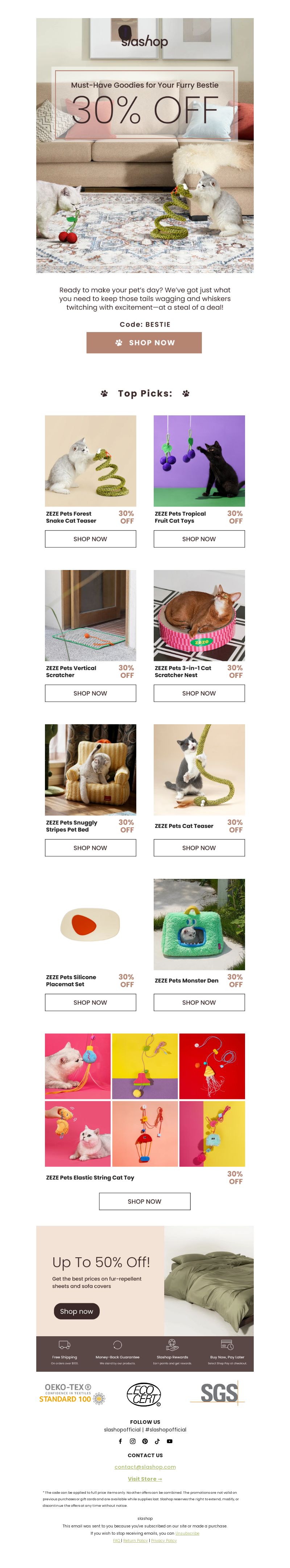Open the Return Policy link
Image resolution: width=290 pixels, height=1568 pixels.
(x=135, y=1540)
